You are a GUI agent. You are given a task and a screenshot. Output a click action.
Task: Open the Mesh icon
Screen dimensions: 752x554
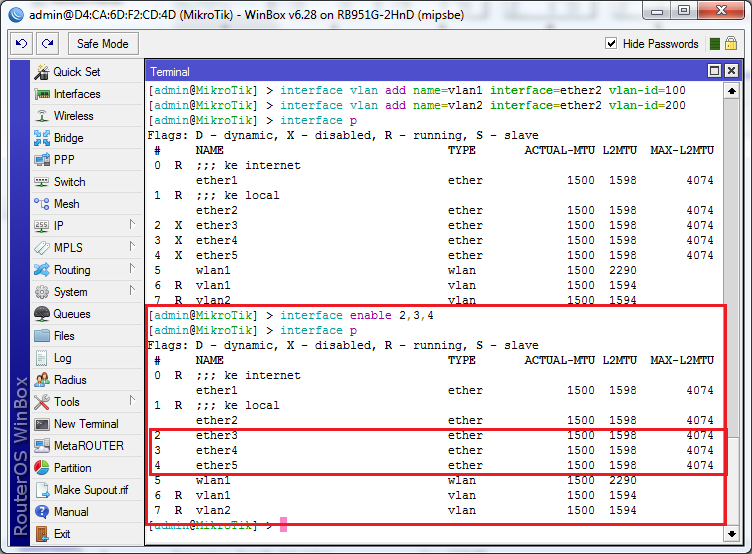click(x=42, y=204)
